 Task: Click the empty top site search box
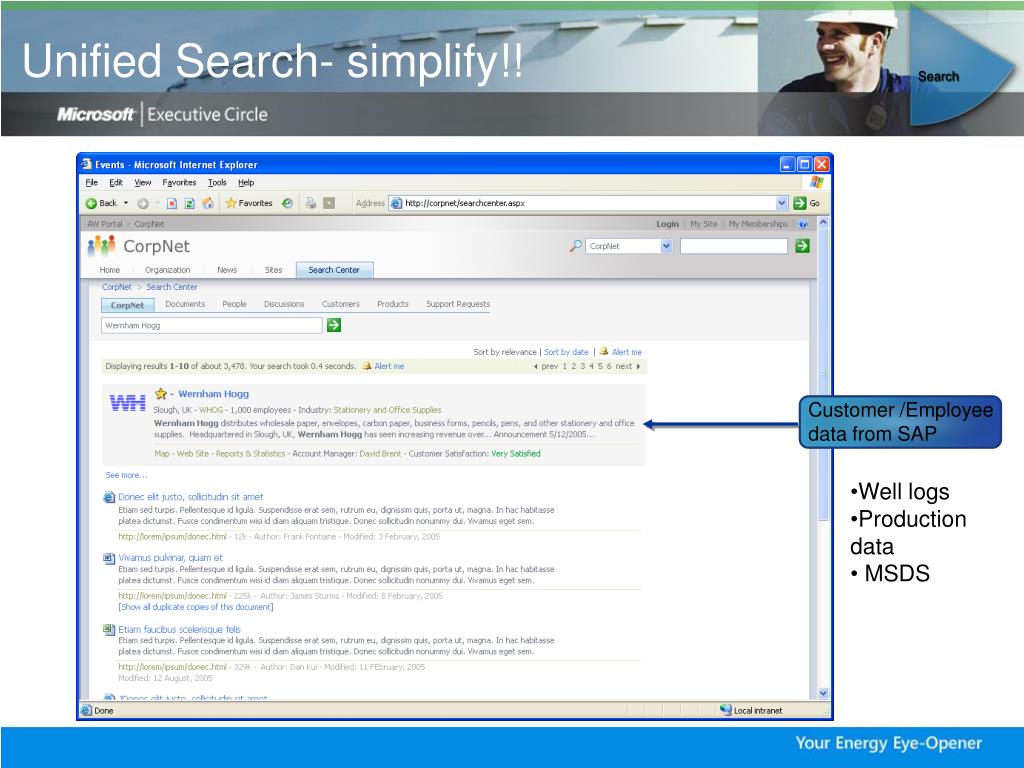click(733, 246)
